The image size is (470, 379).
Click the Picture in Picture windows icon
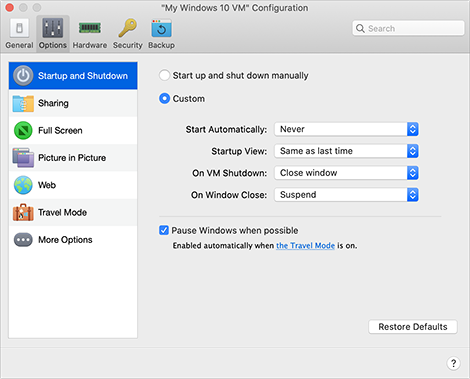click(x=23, y=158)
